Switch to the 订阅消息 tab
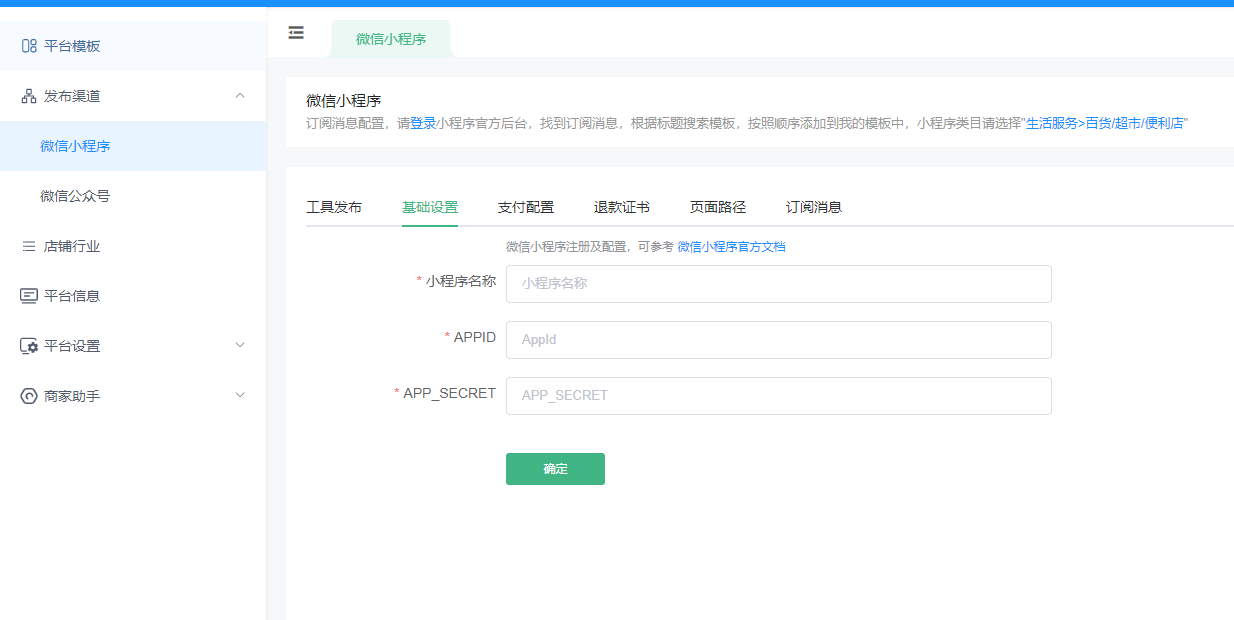Viewport: 1234px width, 620px height. click(x=814, y=207)
